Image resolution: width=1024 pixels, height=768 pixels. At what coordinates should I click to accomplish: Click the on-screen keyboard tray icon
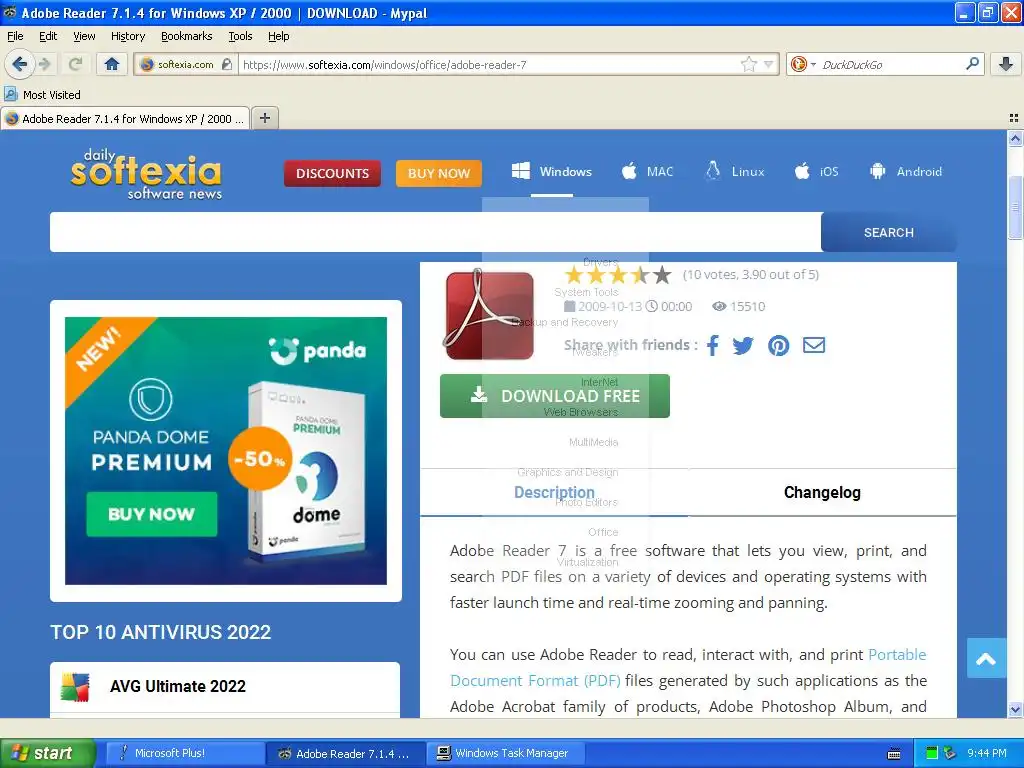tap(894, 754)
